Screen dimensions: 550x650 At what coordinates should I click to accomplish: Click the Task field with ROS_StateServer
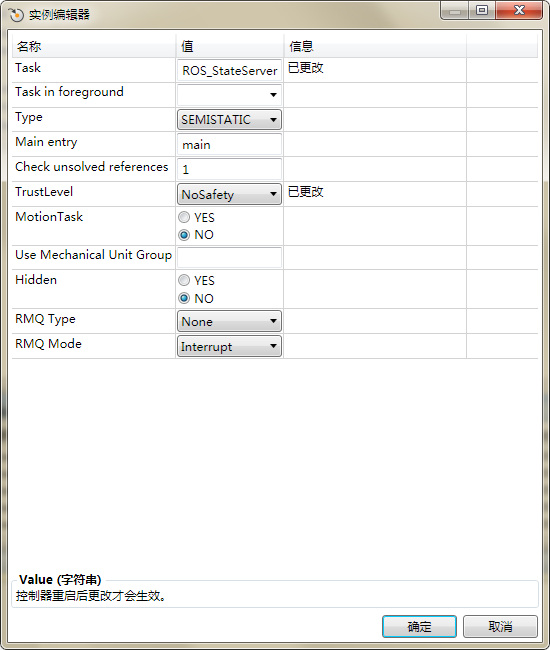pos(229,70)
